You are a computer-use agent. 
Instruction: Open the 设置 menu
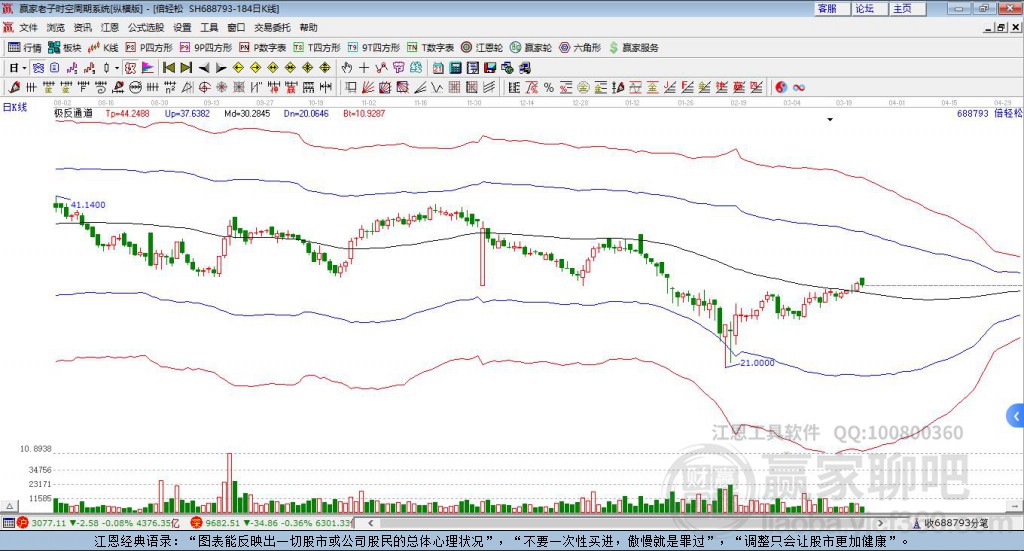pyautogui.click(x=182, y=27)
